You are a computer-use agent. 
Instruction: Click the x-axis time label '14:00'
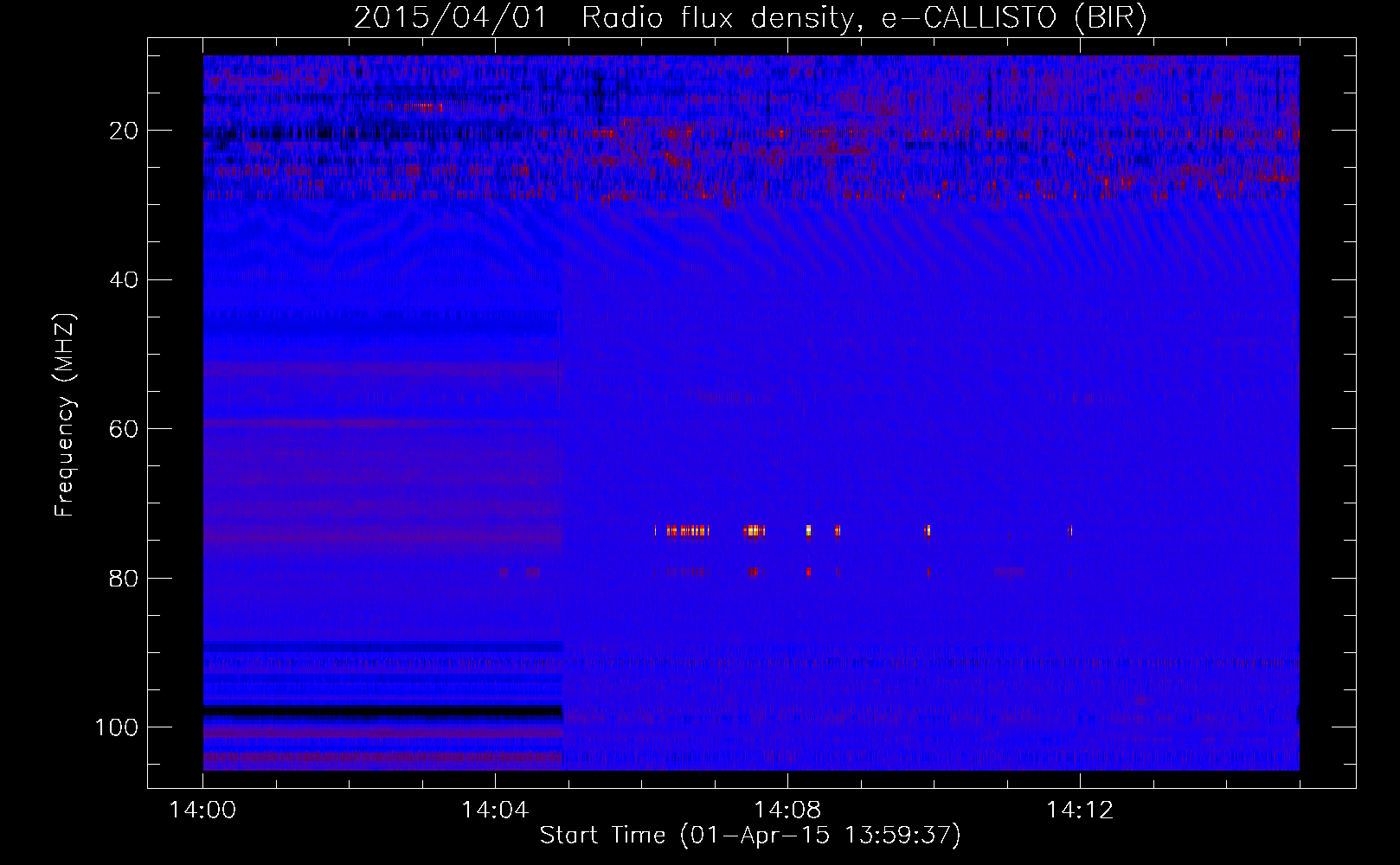202,811
